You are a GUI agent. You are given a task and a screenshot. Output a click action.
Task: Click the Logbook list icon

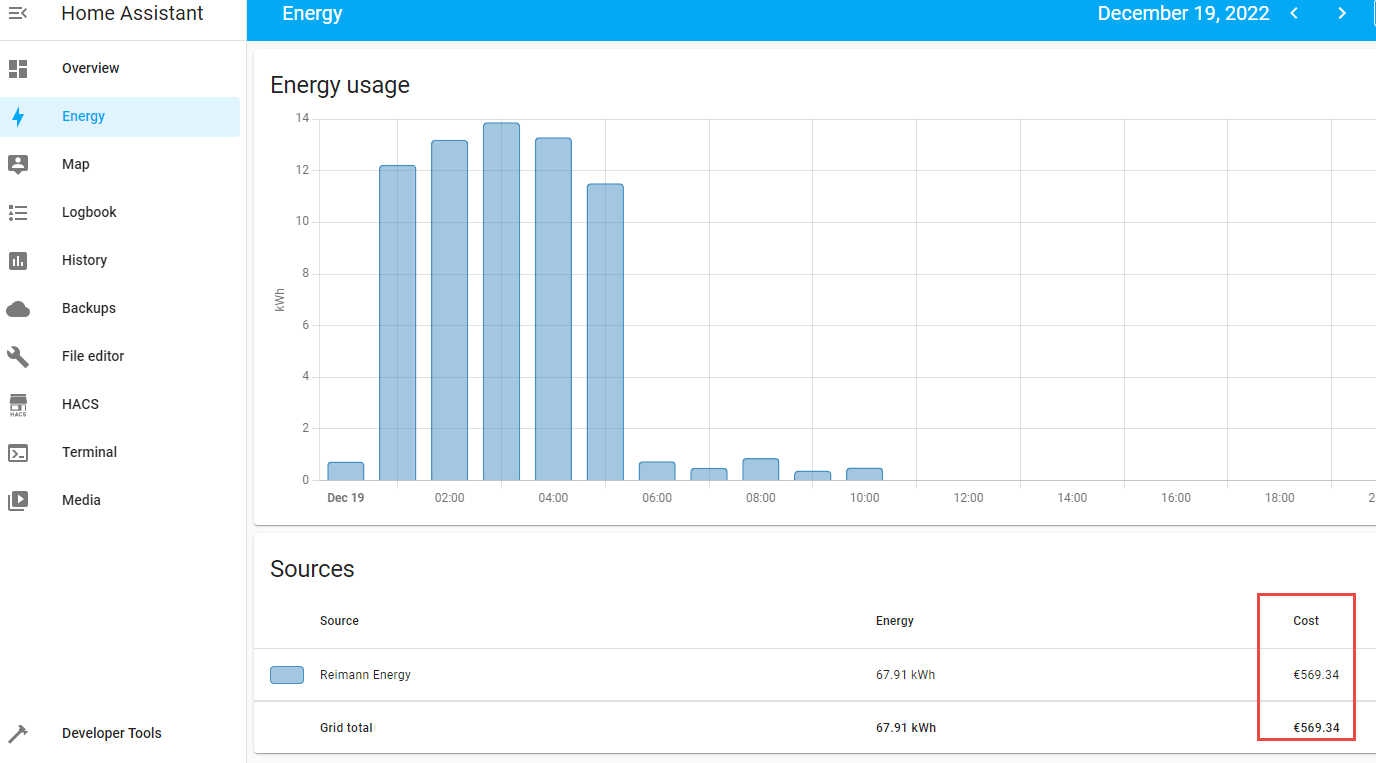(18, 212)
